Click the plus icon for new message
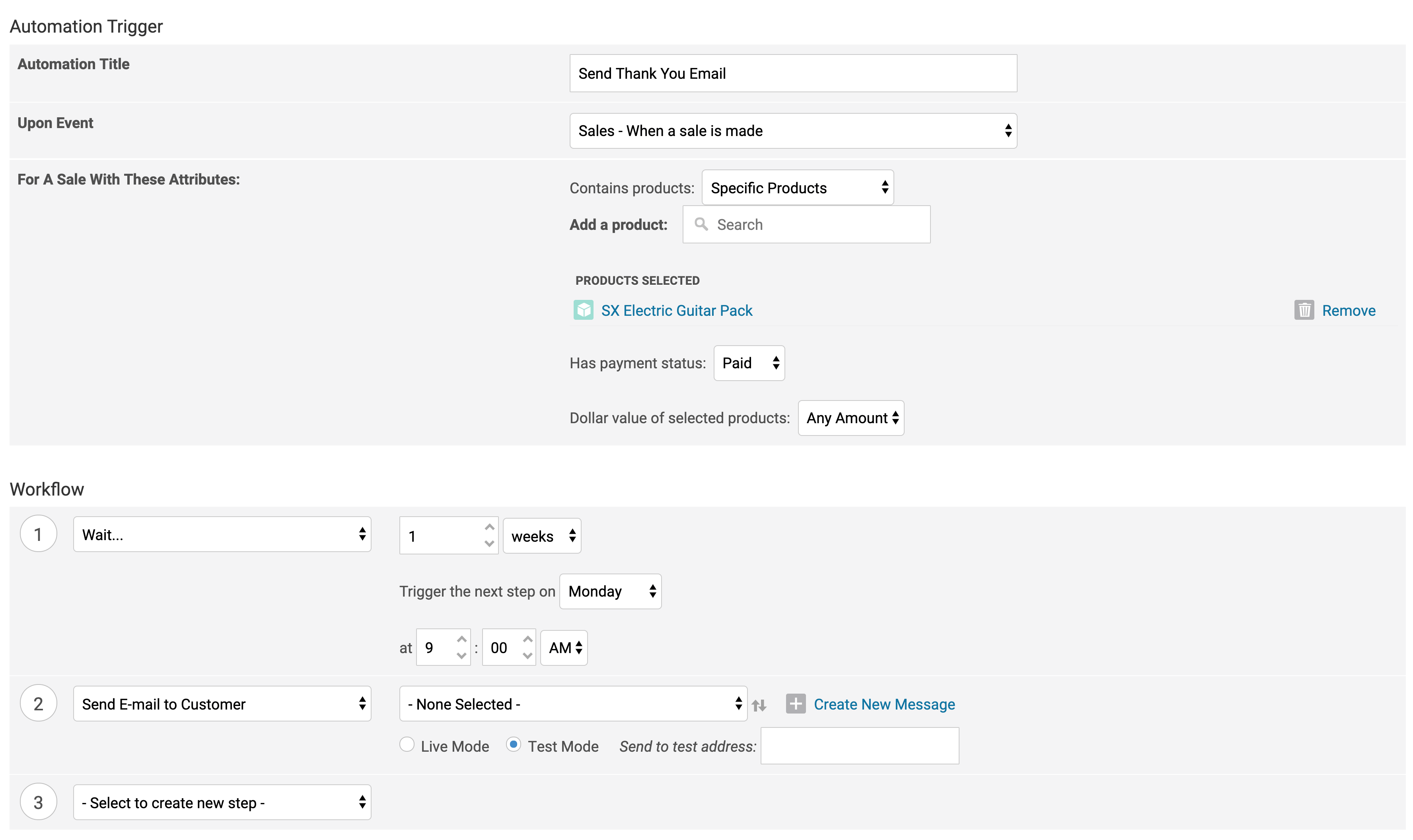 coord(795,704)
